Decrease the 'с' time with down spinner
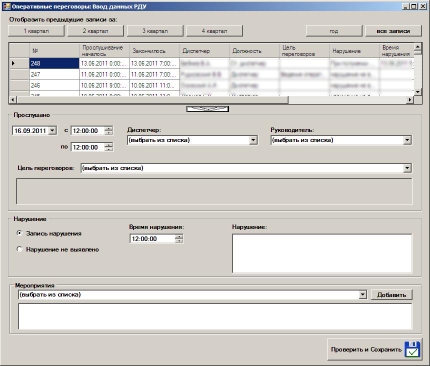430x366 pixels. [109, 133]
